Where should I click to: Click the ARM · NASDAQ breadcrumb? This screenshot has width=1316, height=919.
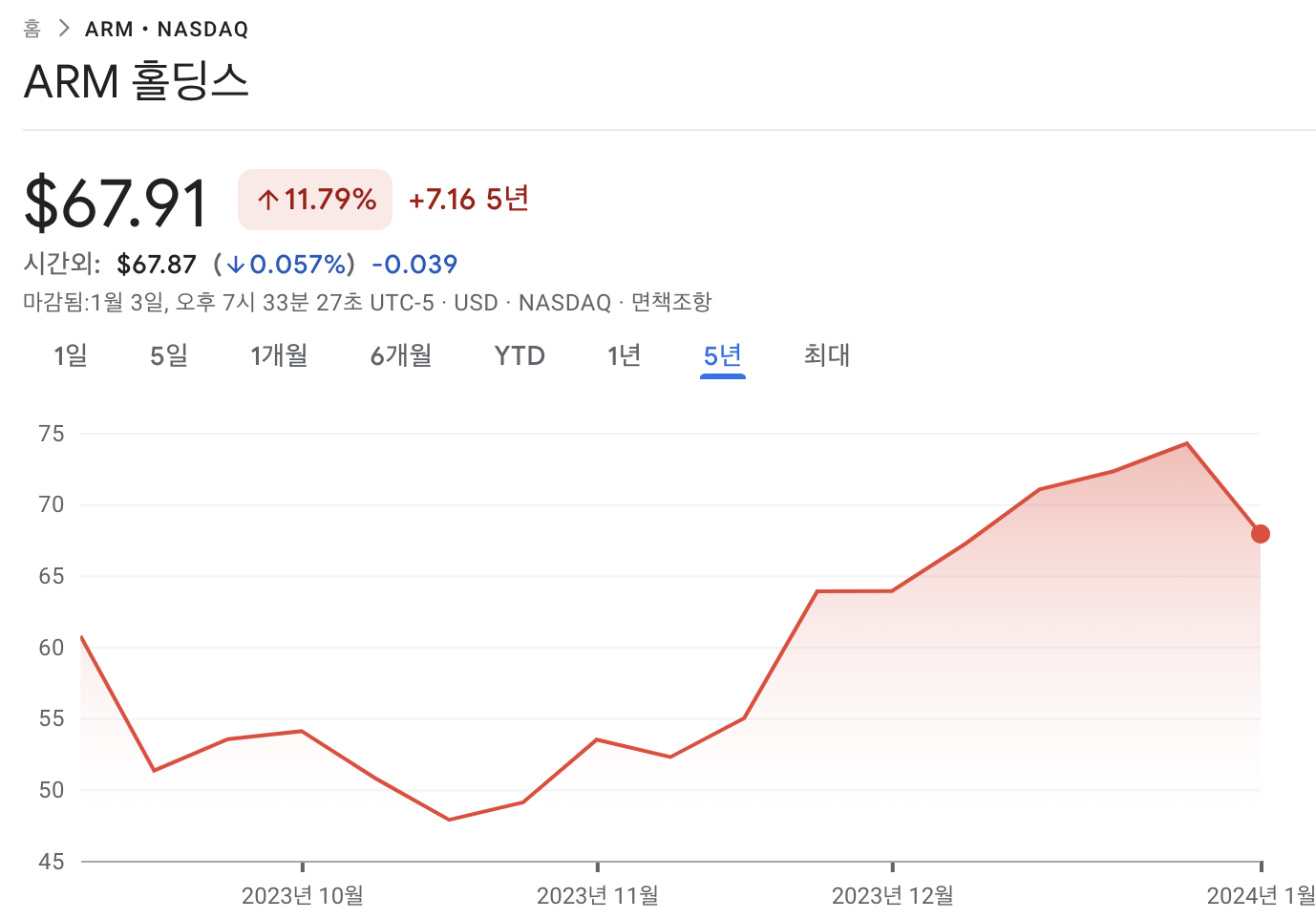pos(165,28)
